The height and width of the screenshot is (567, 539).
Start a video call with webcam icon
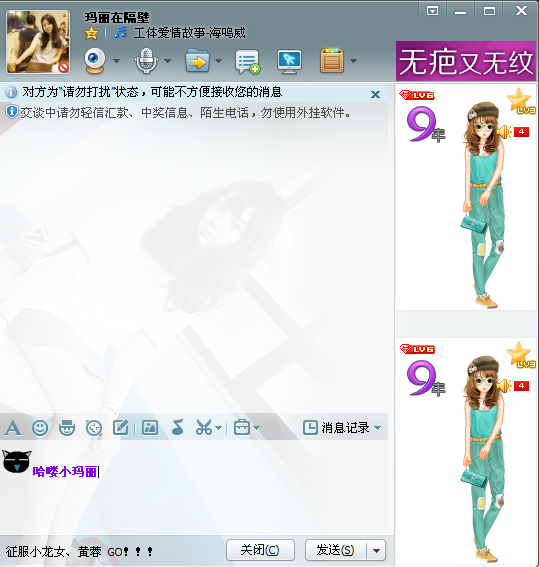[95, 61]
